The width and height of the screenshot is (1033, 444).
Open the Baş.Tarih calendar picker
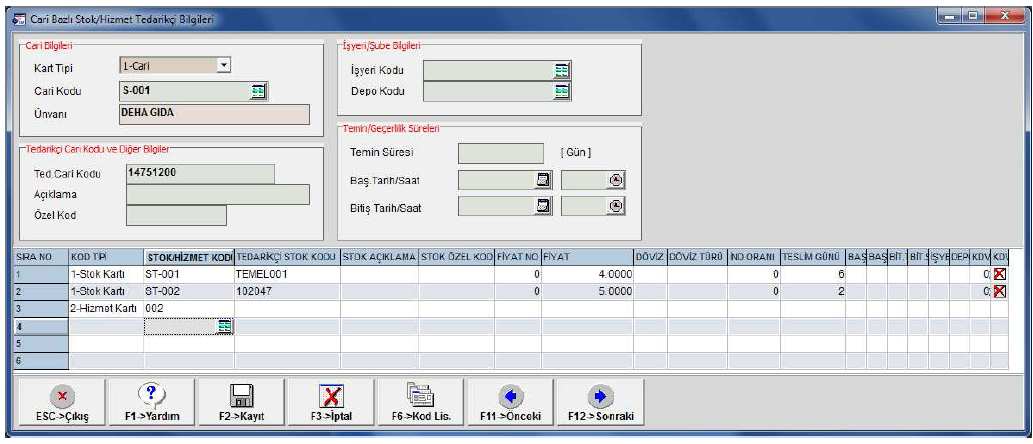point(544,180)
